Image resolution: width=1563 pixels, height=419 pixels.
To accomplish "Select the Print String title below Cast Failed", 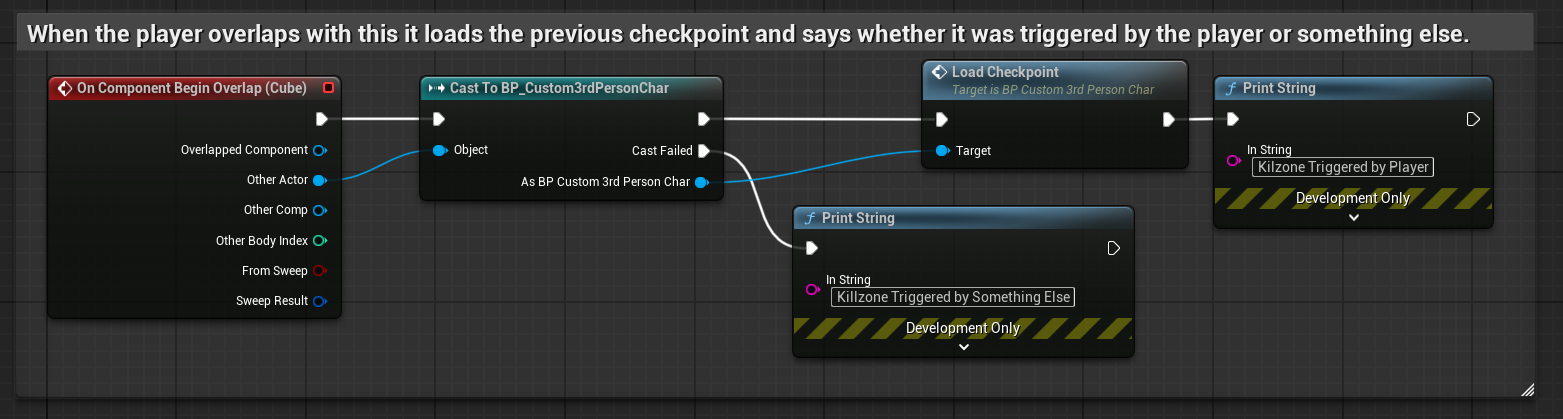I will pos(858,218).
